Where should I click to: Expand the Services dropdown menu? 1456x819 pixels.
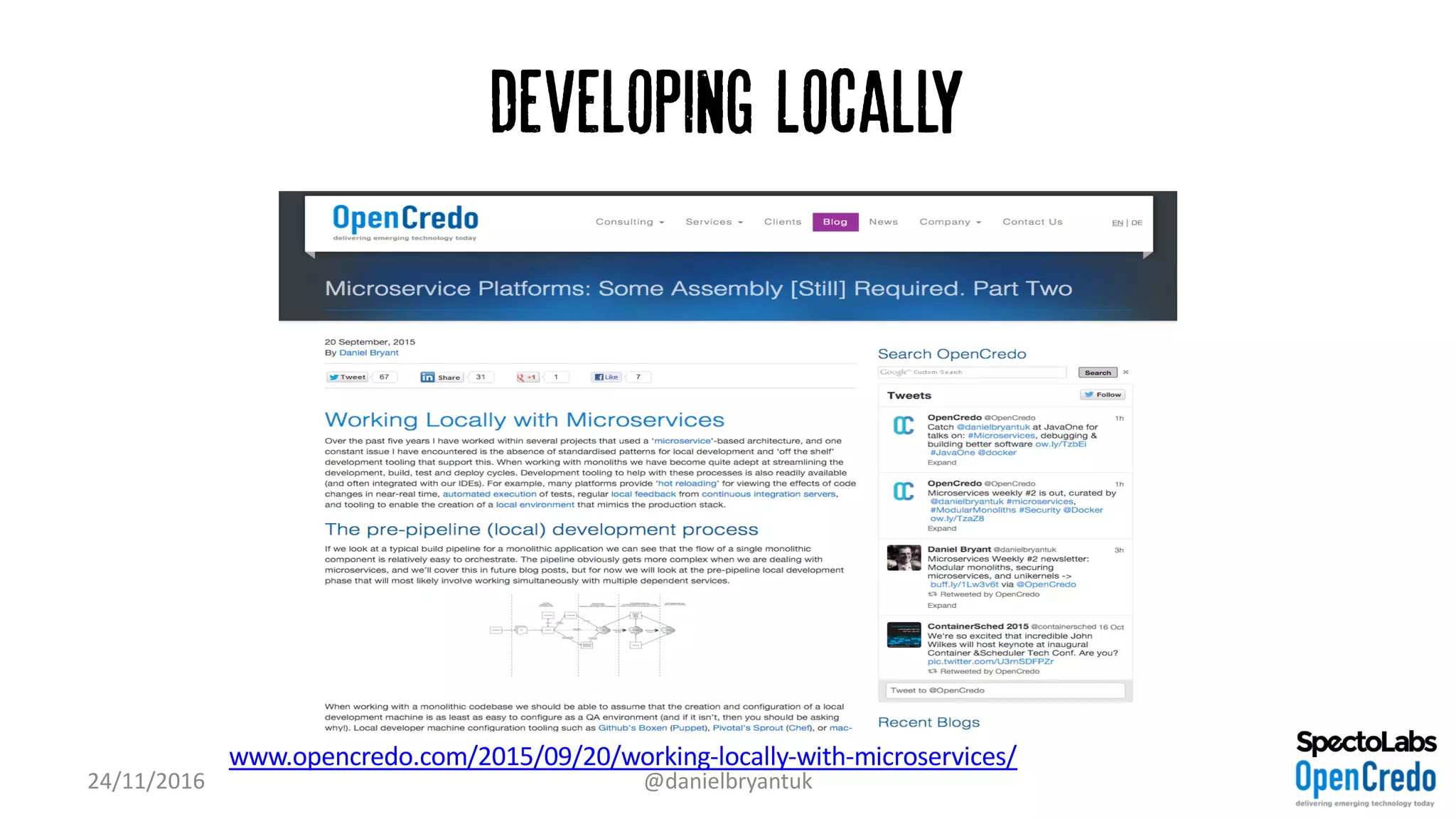[714, 222]
